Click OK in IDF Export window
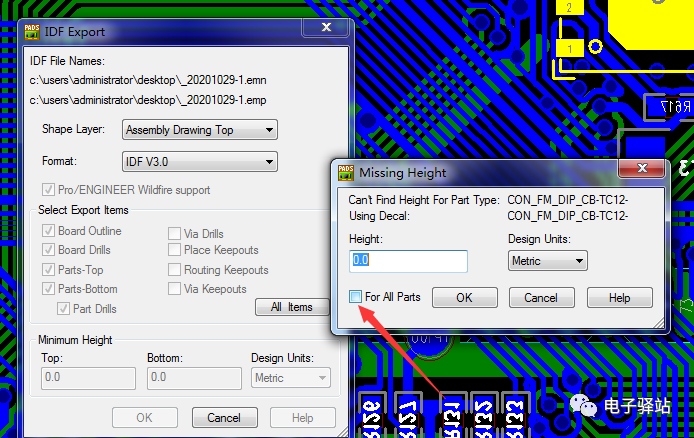 coord(145,418)
